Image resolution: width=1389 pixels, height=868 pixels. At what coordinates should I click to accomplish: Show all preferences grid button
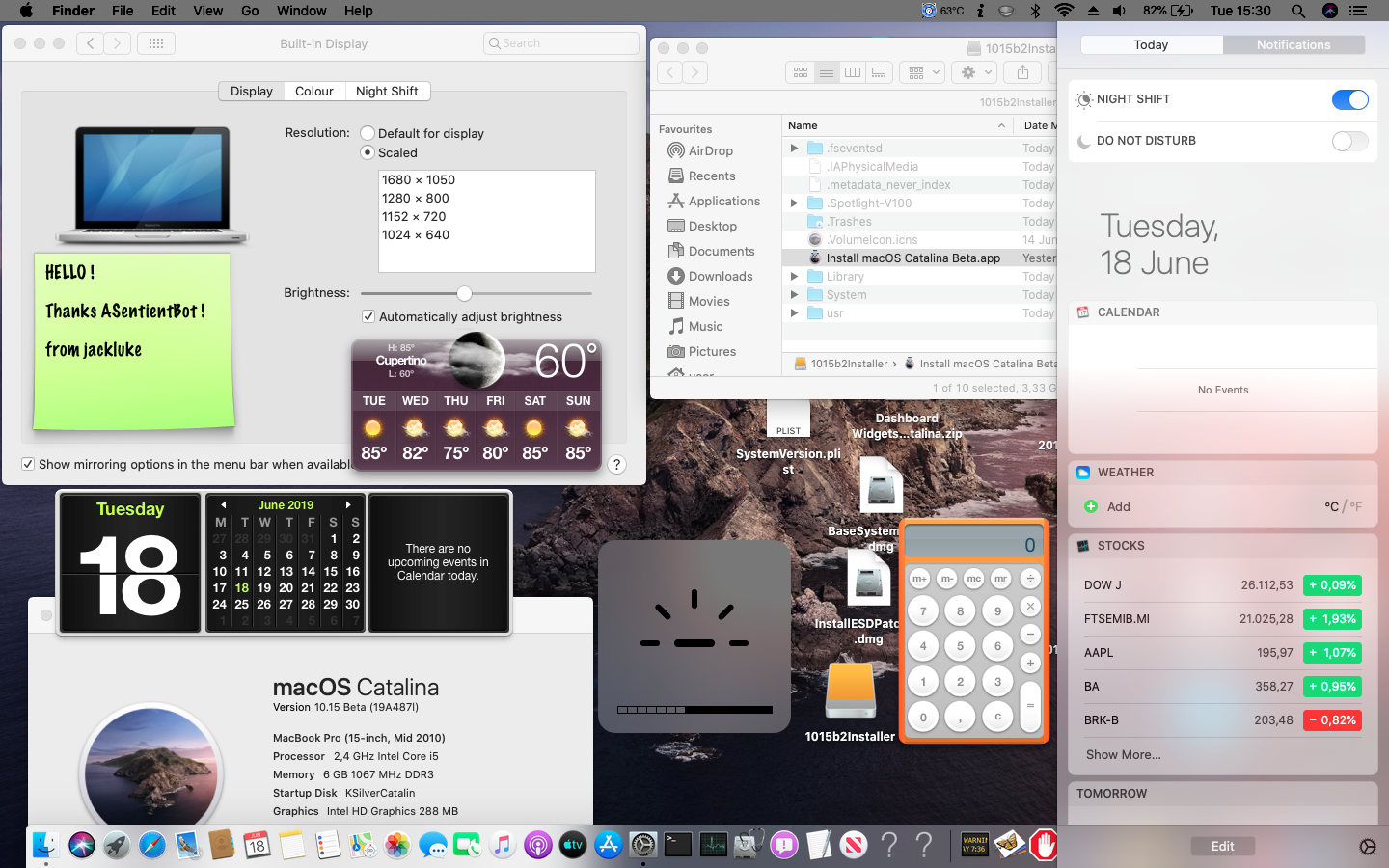[x=156, y=43]
